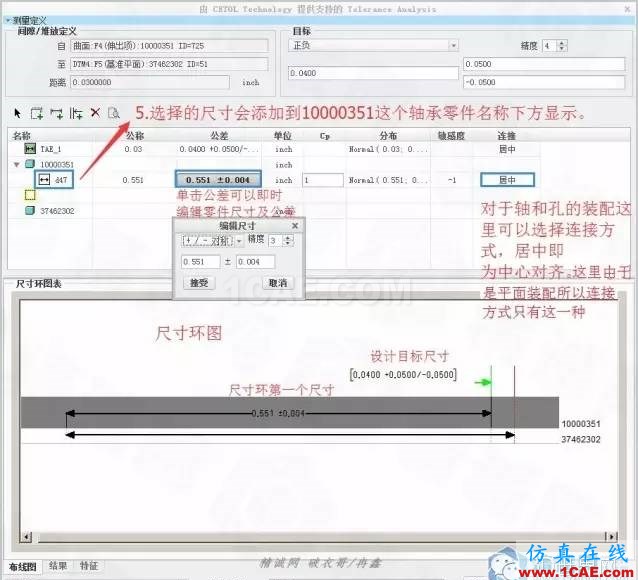Click the 37462302 label in the chart
The width and height of the screenshot is (638, 580).
coord(581,439)
